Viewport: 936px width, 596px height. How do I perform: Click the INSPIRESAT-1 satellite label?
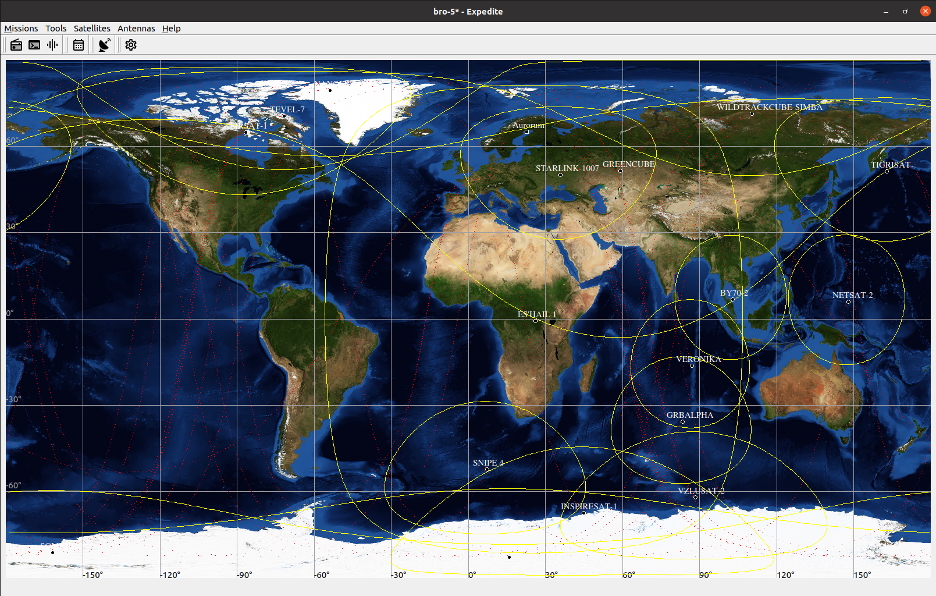coord(589,506)
